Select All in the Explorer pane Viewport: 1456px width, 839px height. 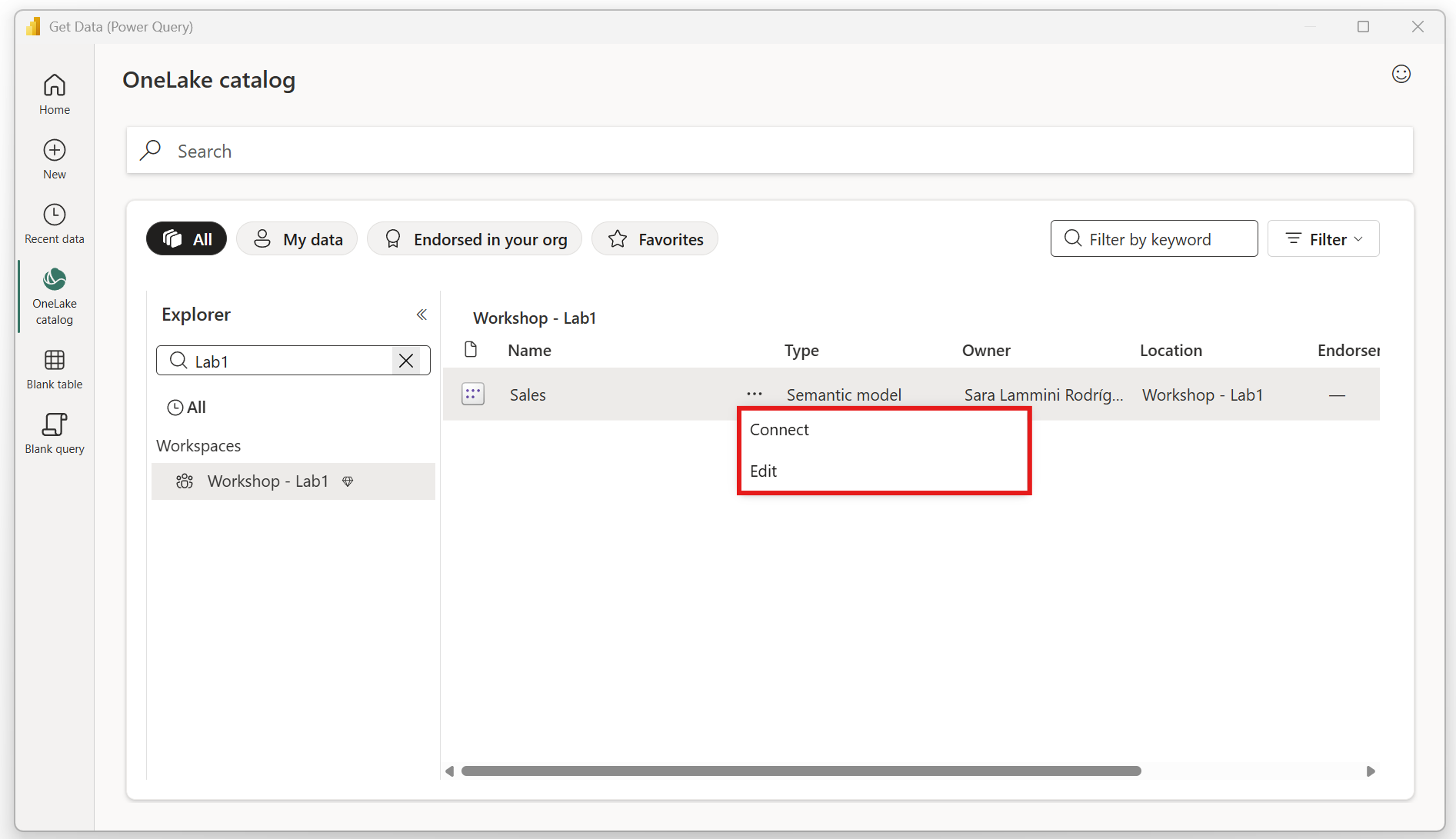[x=187, y=408]
